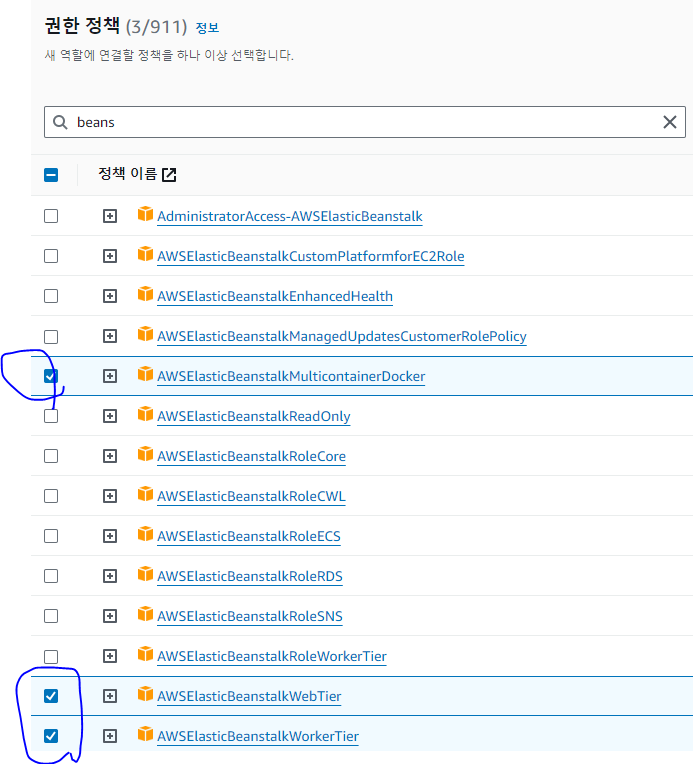The image size is (693, 764).
Task: Click the magnifier search icon
Action: [60, 122]
